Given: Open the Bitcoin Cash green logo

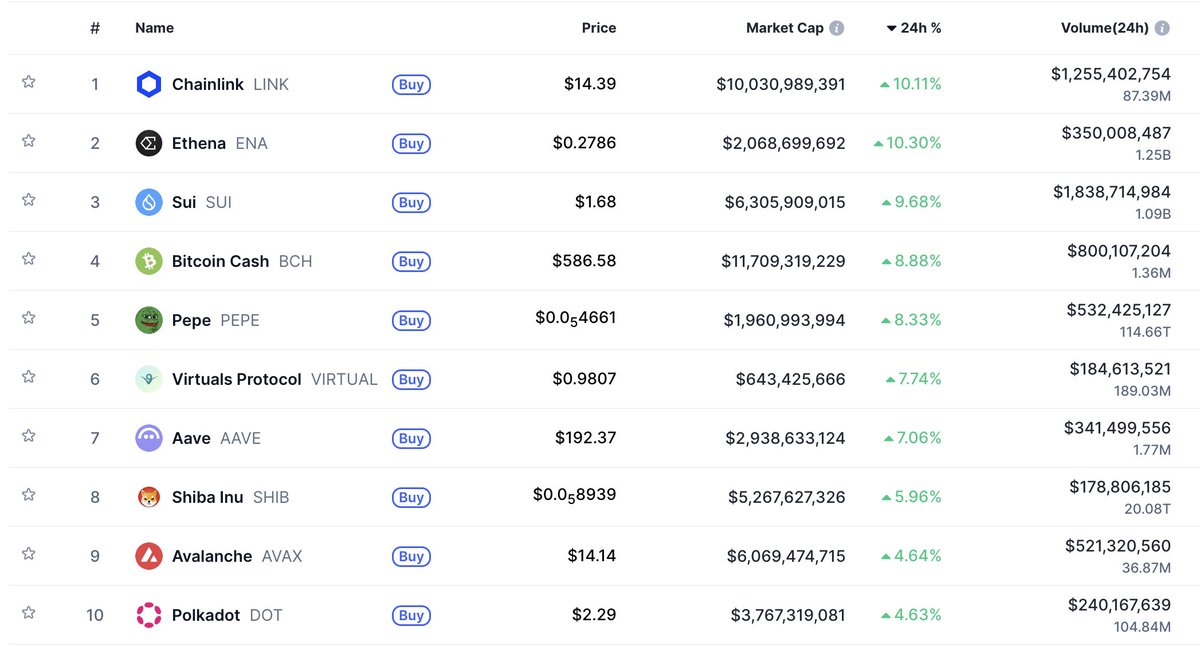Looking at the screenshot, I should pos(148,262).
